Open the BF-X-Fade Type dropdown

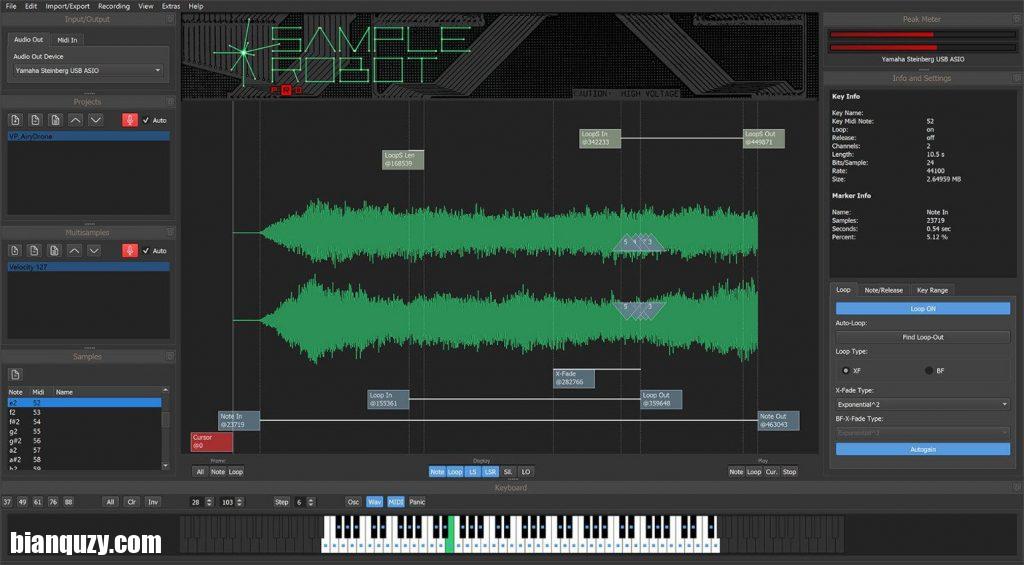923,433
